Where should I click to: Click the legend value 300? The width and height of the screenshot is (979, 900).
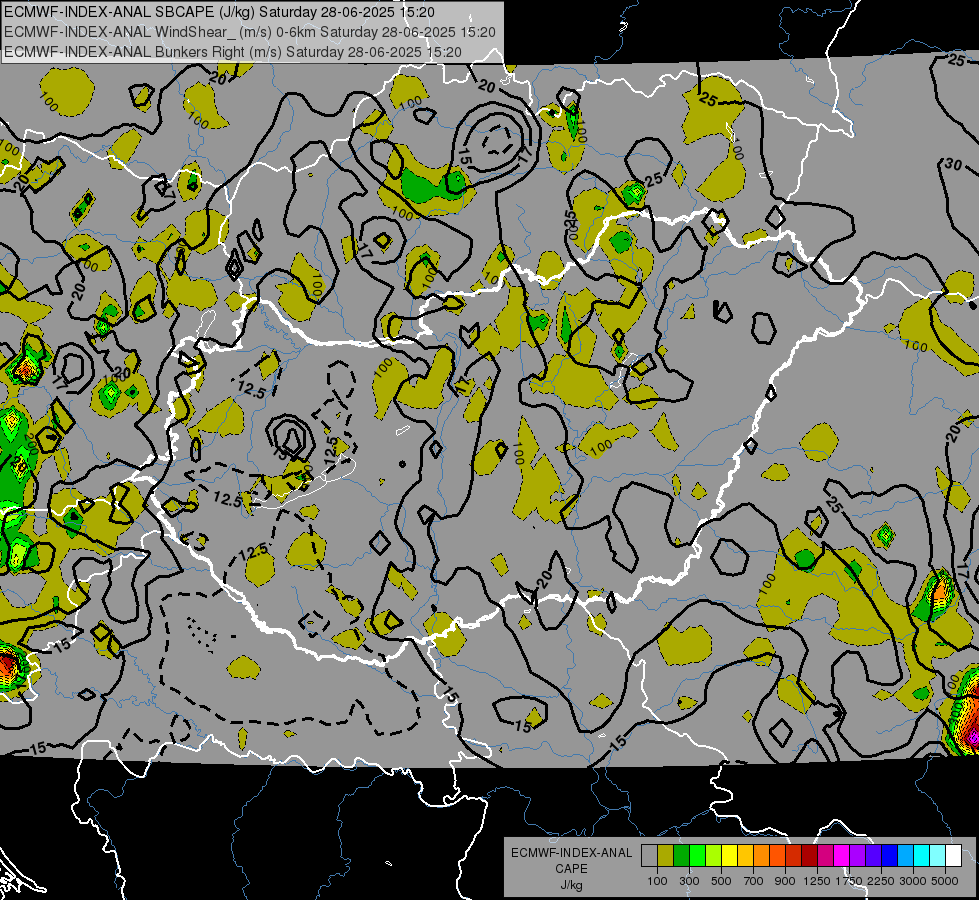click(x=689, y=881)
